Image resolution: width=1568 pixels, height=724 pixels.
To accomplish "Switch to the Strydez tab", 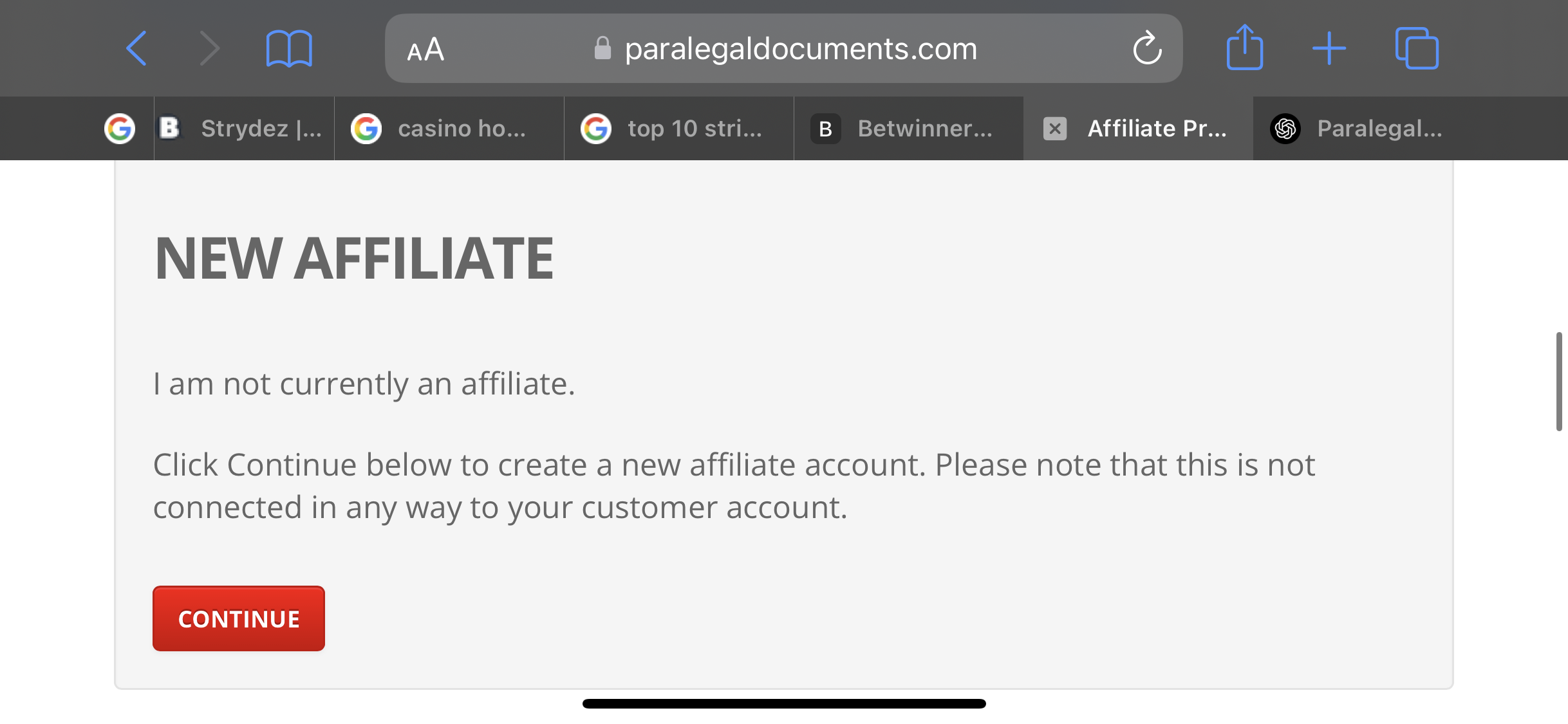I will coord(244,129).
